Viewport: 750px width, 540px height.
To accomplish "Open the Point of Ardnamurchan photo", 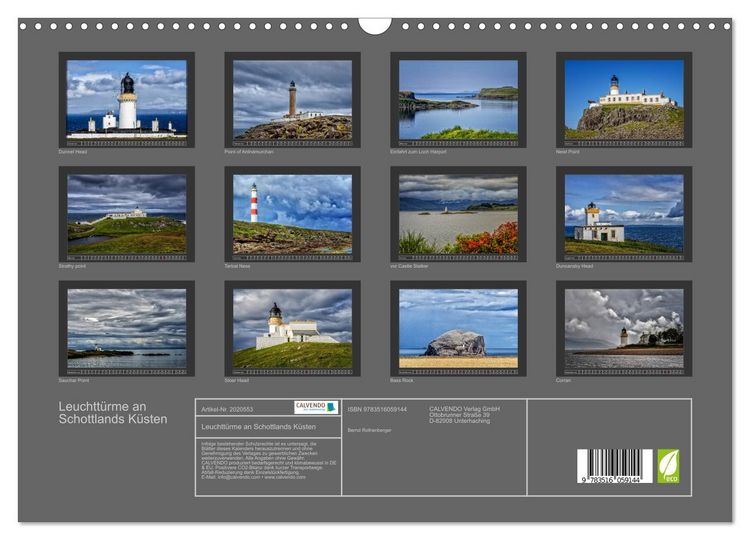I will click(292, 99).
